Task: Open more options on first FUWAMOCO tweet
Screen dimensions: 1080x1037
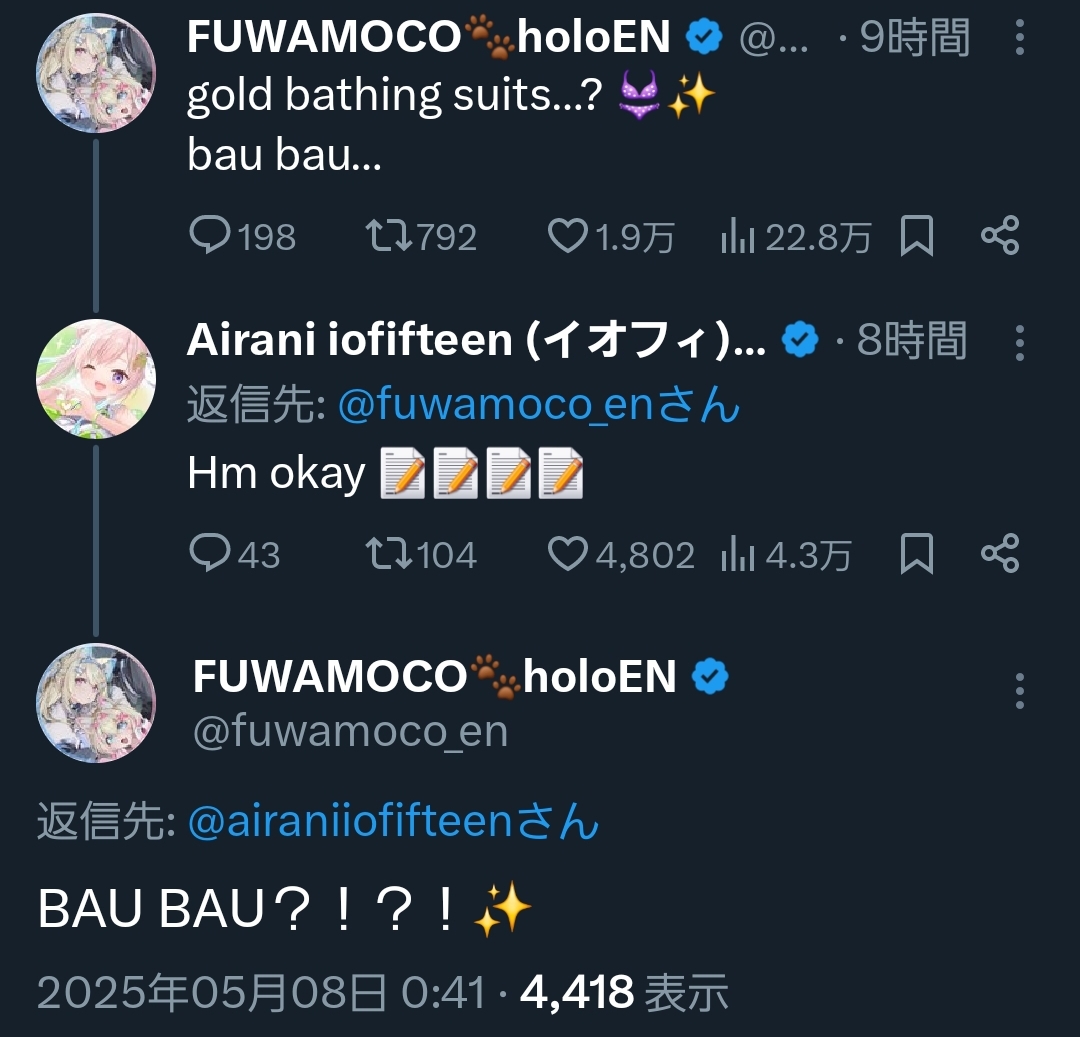Action: coord(1020,37)
